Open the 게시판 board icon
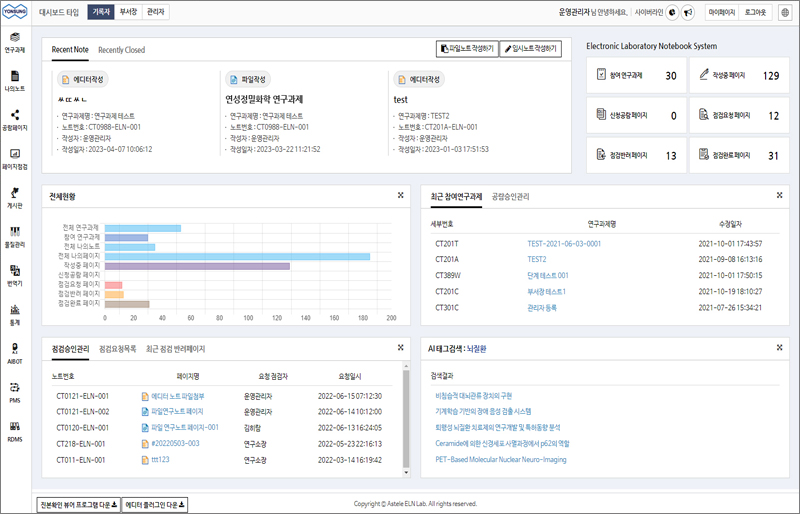This screenshot has height=514, width=800. [x=15, y=197]
